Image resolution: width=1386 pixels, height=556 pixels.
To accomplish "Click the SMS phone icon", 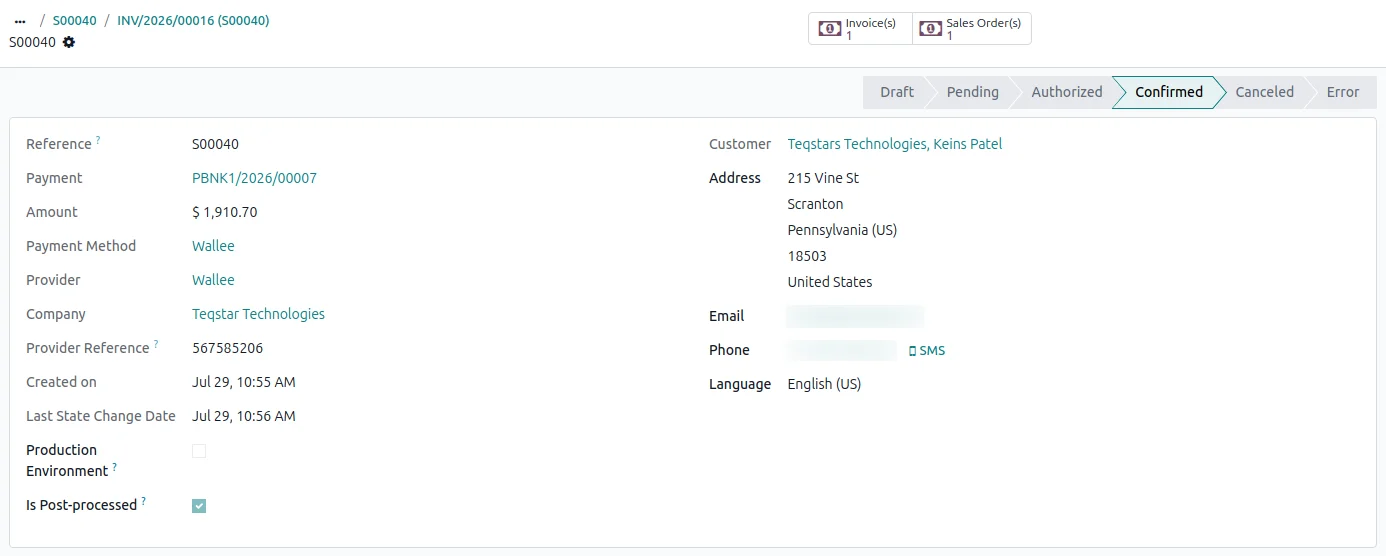I will pos(912,351).
